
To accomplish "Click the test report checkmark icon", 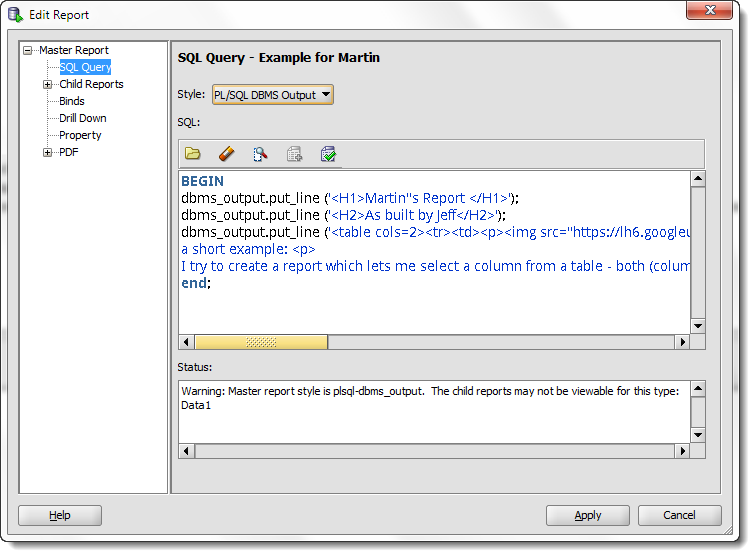I will pos(328,154).
